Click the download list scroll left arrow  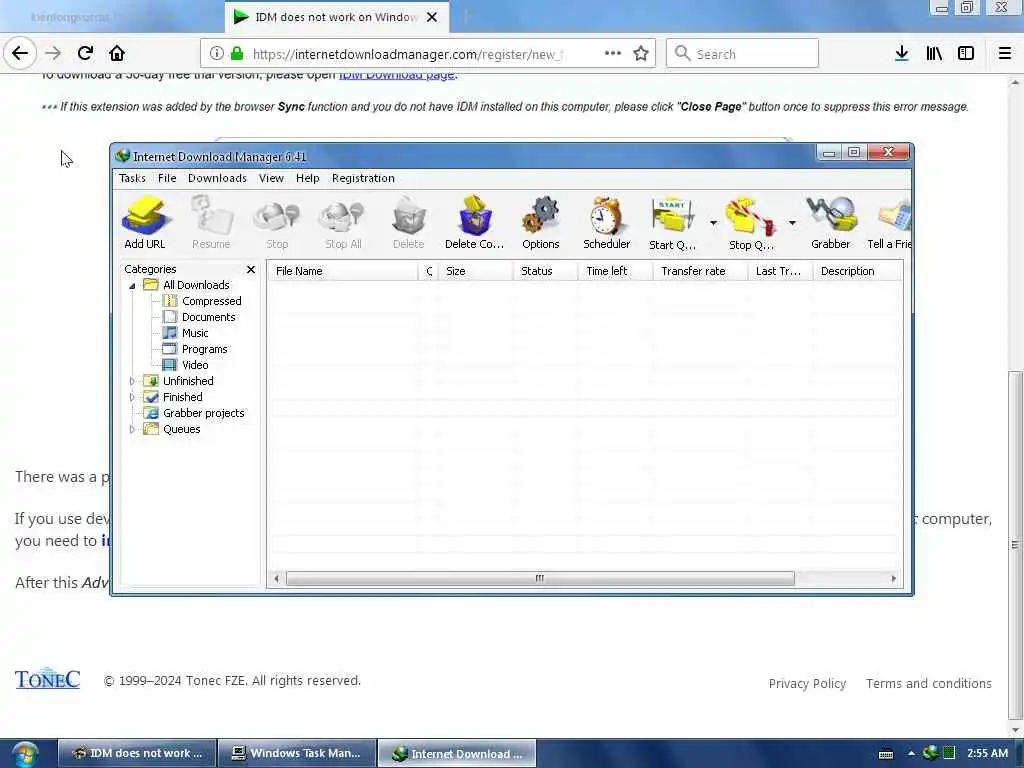click(276, 579)
